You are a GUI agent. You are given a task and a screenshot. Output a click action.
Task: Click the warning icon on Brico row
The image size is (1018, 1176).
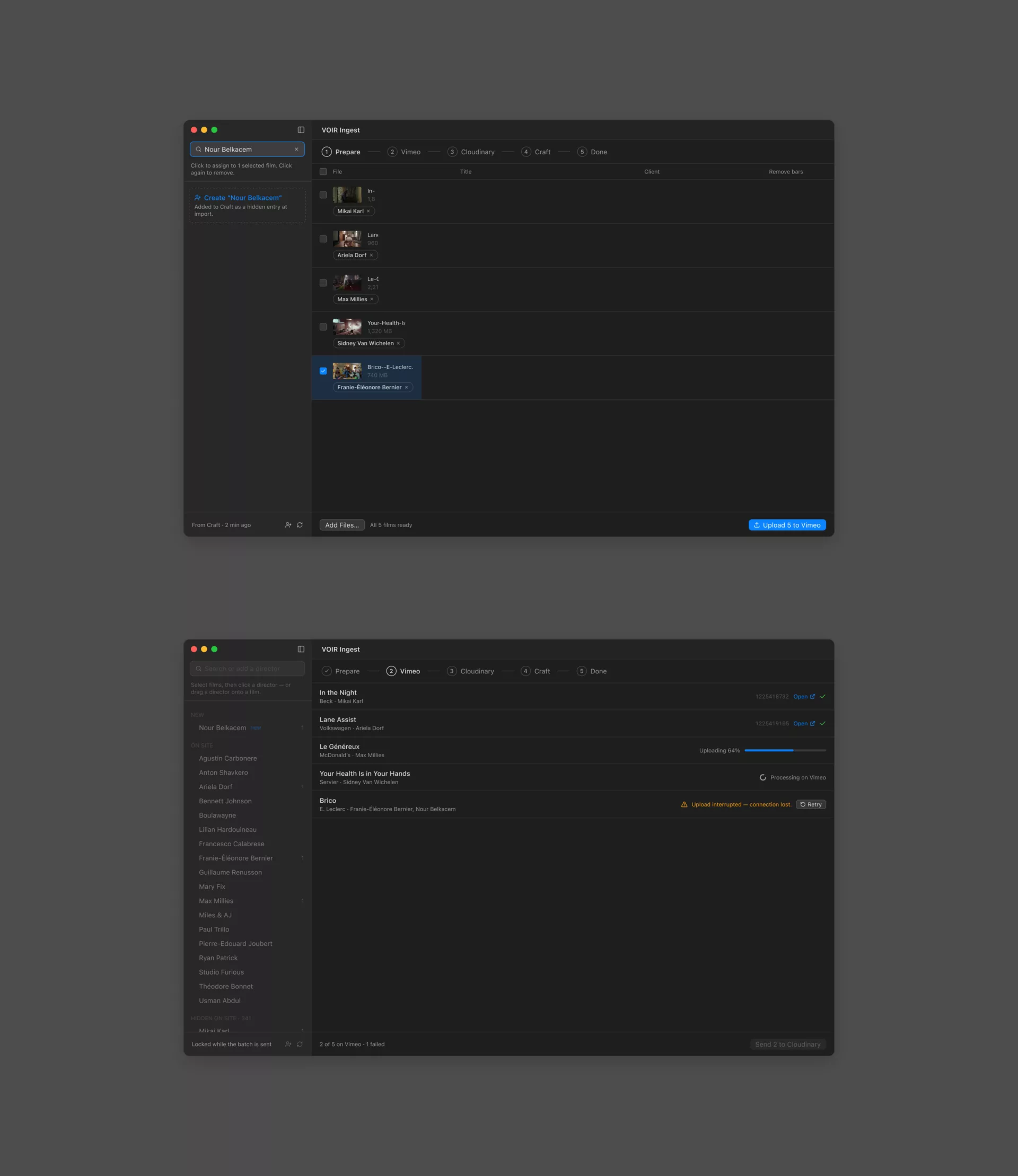[684, 804]
